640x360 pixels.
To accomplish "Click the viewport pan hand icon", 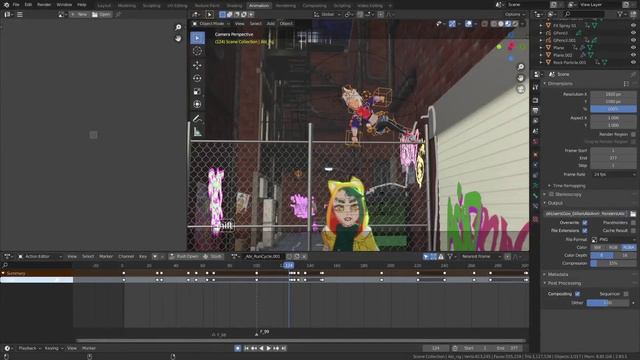I will point(521,78).
